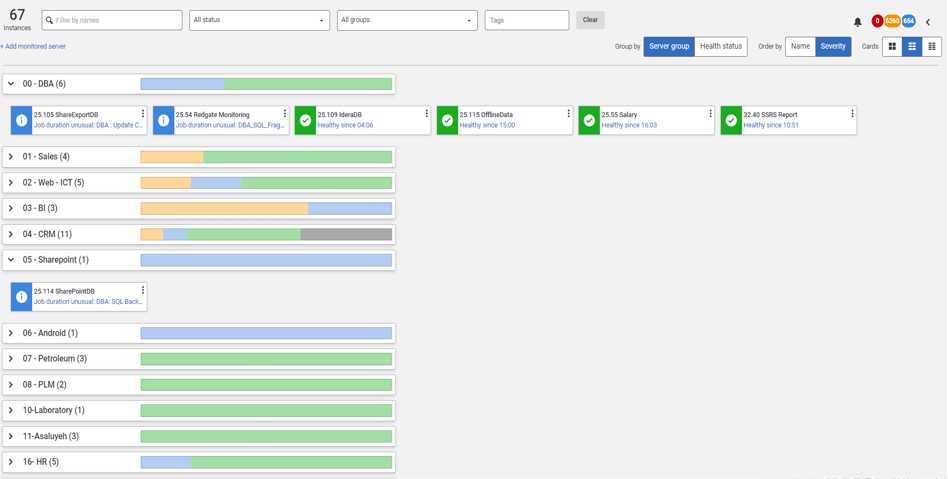Viewport: 948px width, 479px height.
Task: Open the All groups dropdown
Action: [407, 20]
